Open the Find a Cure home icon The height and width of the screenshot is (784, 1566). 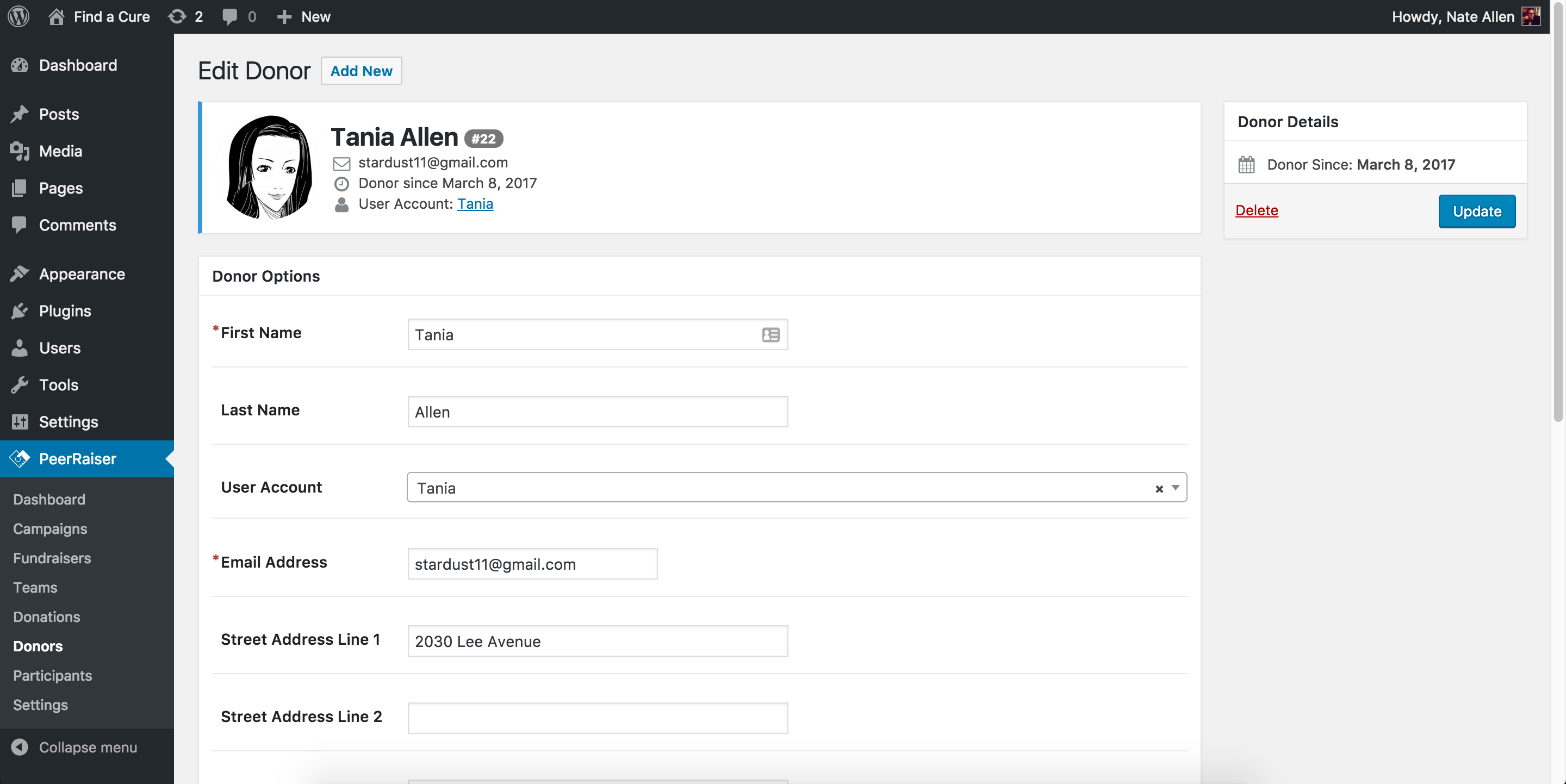pyautogui.click(x=56, y=16)
